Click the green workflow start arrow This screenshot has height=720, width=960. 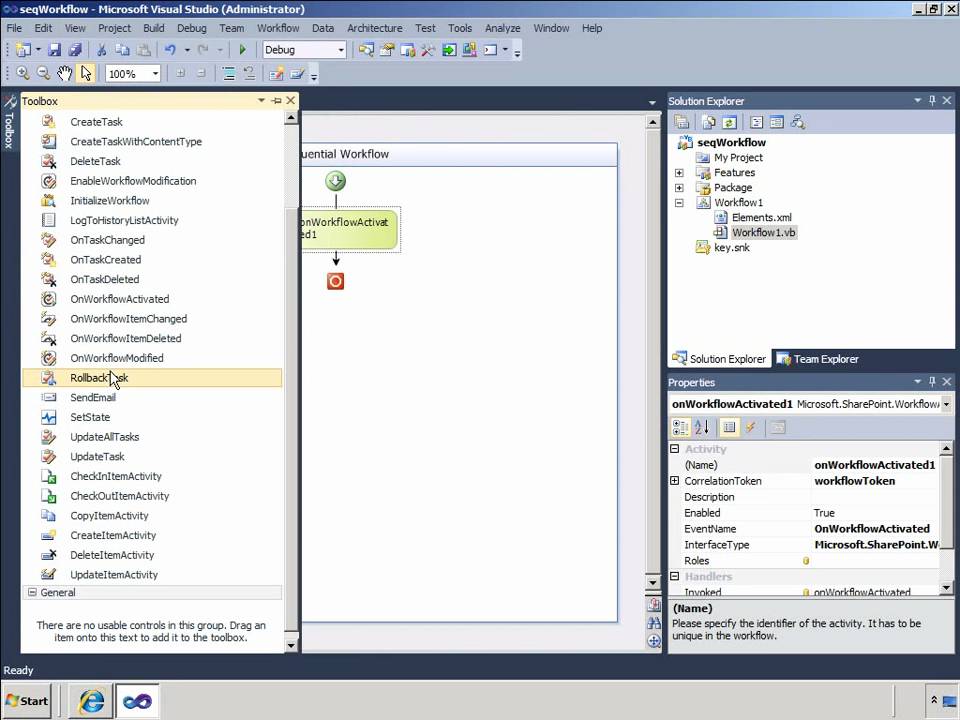[336, 181]
